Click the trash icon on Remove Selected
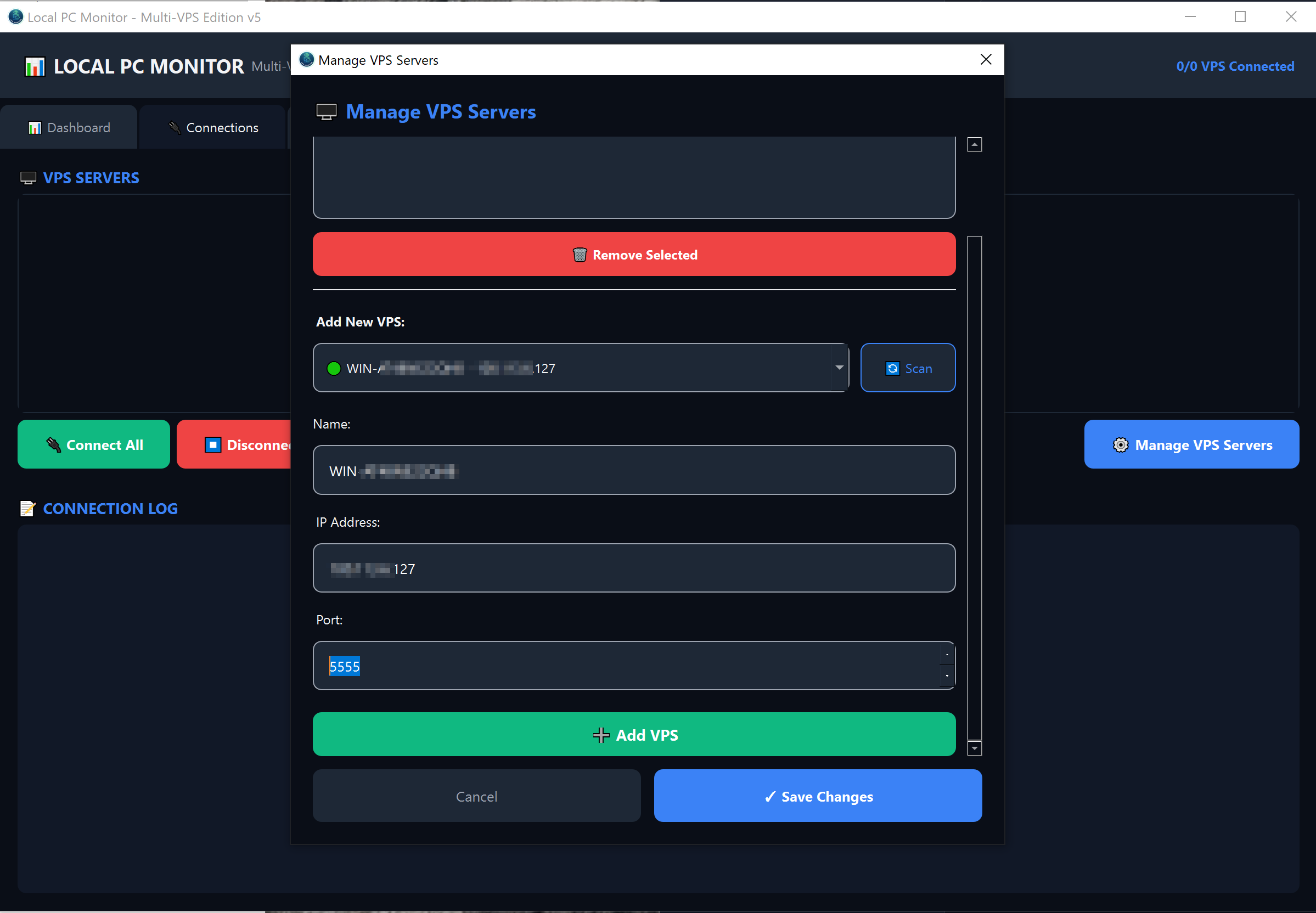Viewport: 1316px width, 913px height. (579, 255)
